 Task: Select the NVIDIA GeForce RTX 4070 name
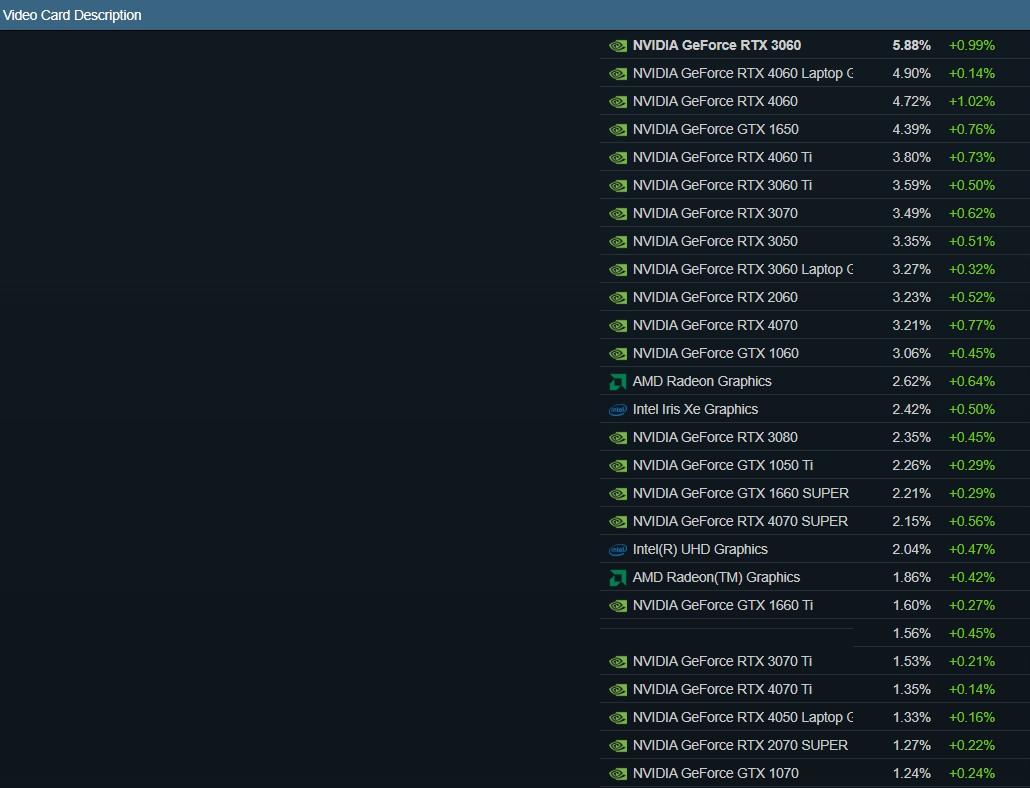coord(715,325)
